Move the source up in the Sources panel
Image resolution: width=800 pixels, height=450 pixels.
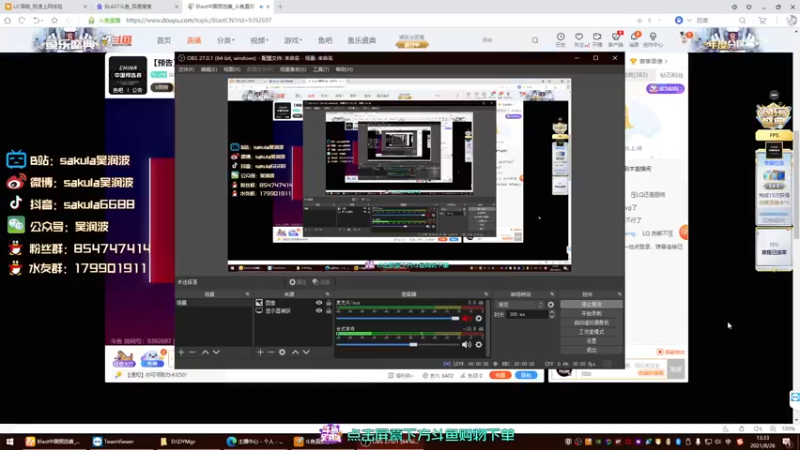pos(295,352)
